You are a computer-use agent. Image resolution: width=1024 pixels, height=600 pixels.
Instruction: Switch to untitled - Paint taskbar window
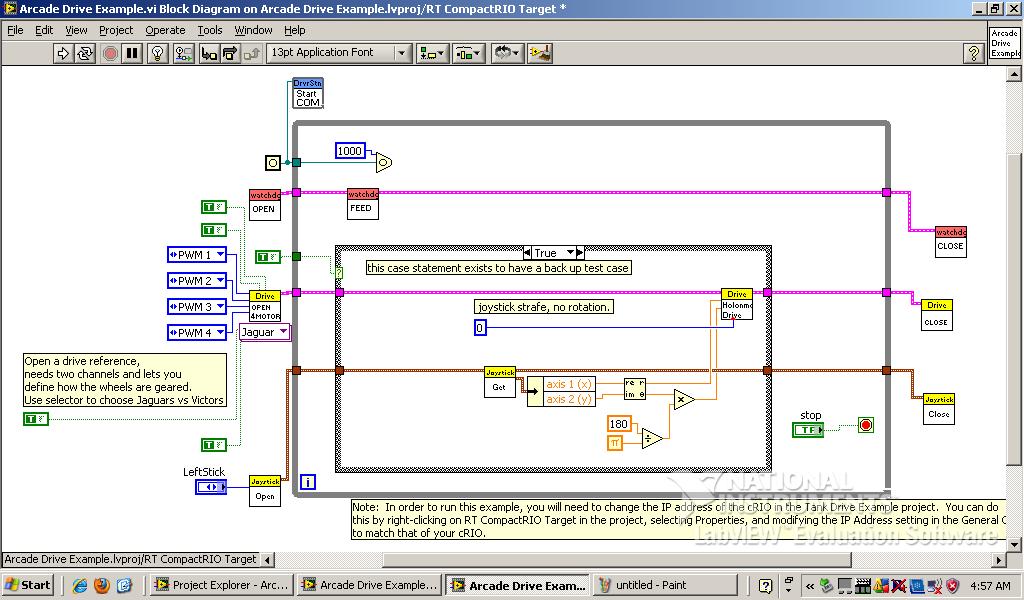point(665,585)
